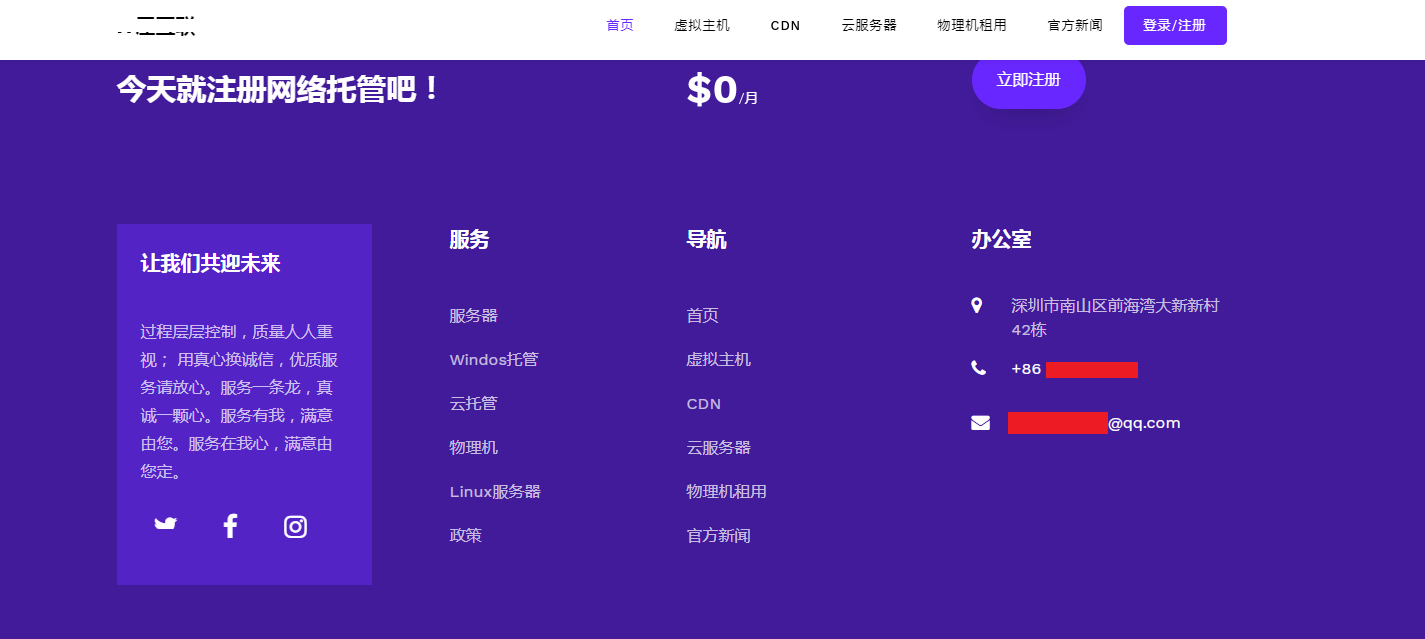Open the Linux服务器 footer link
The height and width of the screenshot is (639, 1425).
coord(496,492)
